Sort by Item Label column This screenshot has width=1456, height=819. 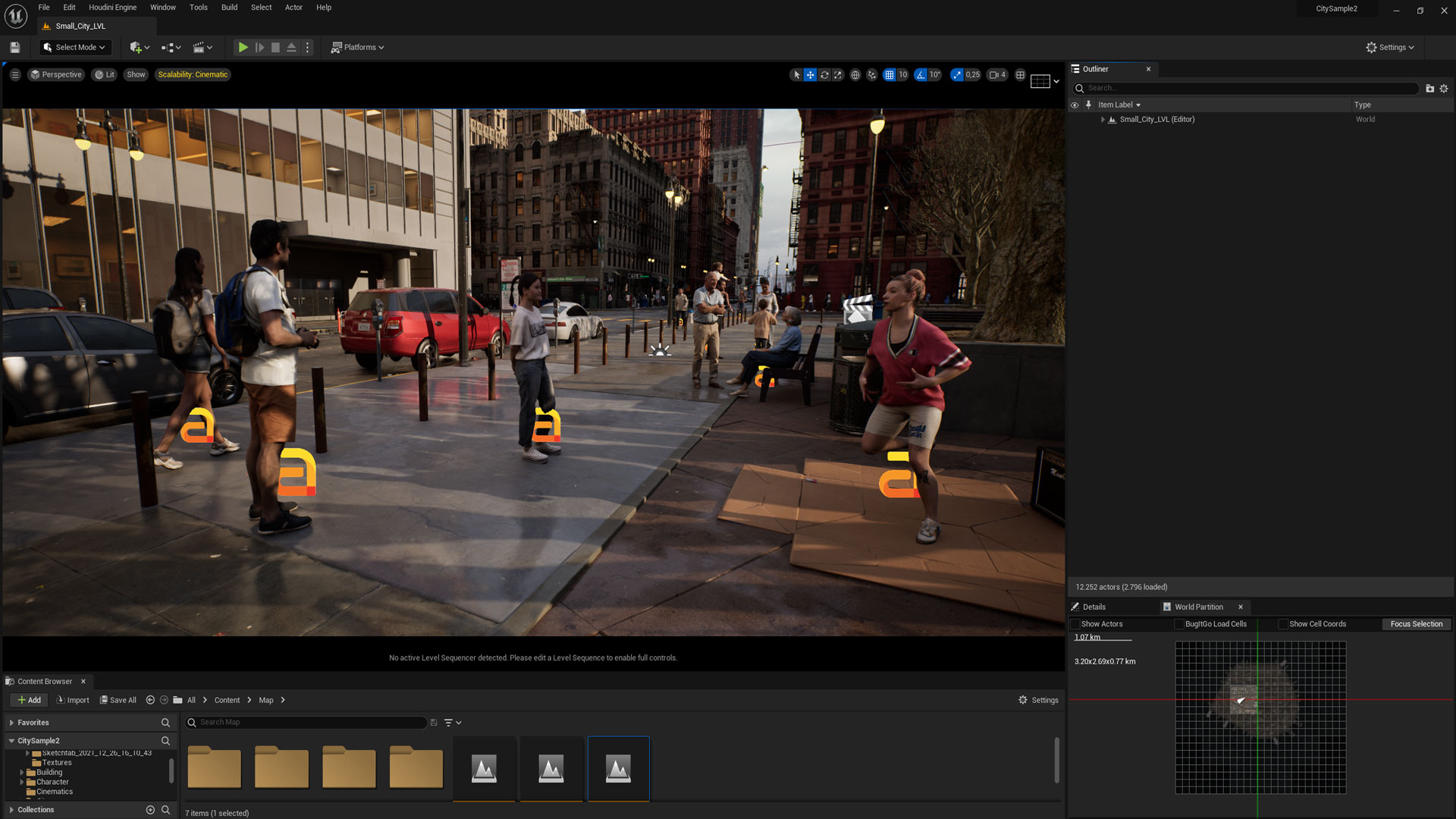1119,105
